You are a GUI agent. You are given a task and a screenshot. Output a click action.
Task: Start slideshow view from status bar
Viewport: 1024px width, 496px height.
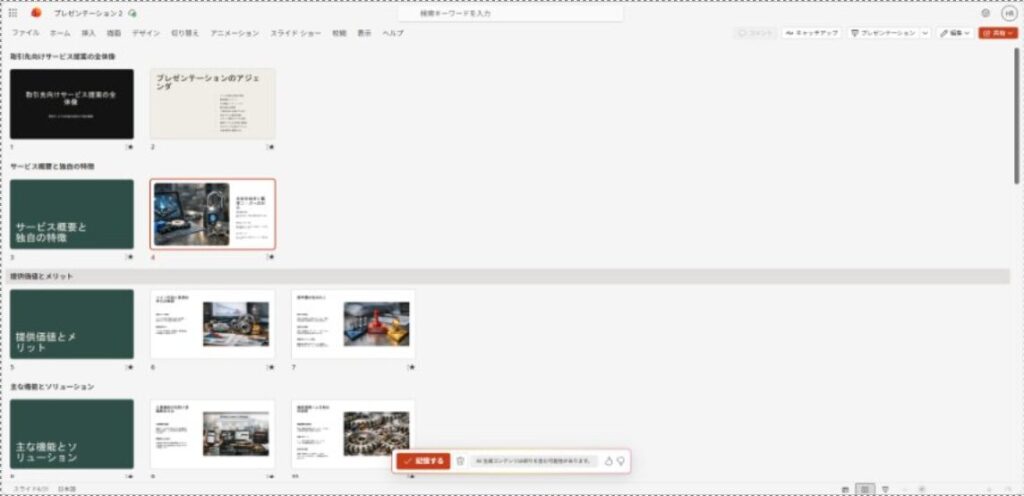[x=885, y=488]
